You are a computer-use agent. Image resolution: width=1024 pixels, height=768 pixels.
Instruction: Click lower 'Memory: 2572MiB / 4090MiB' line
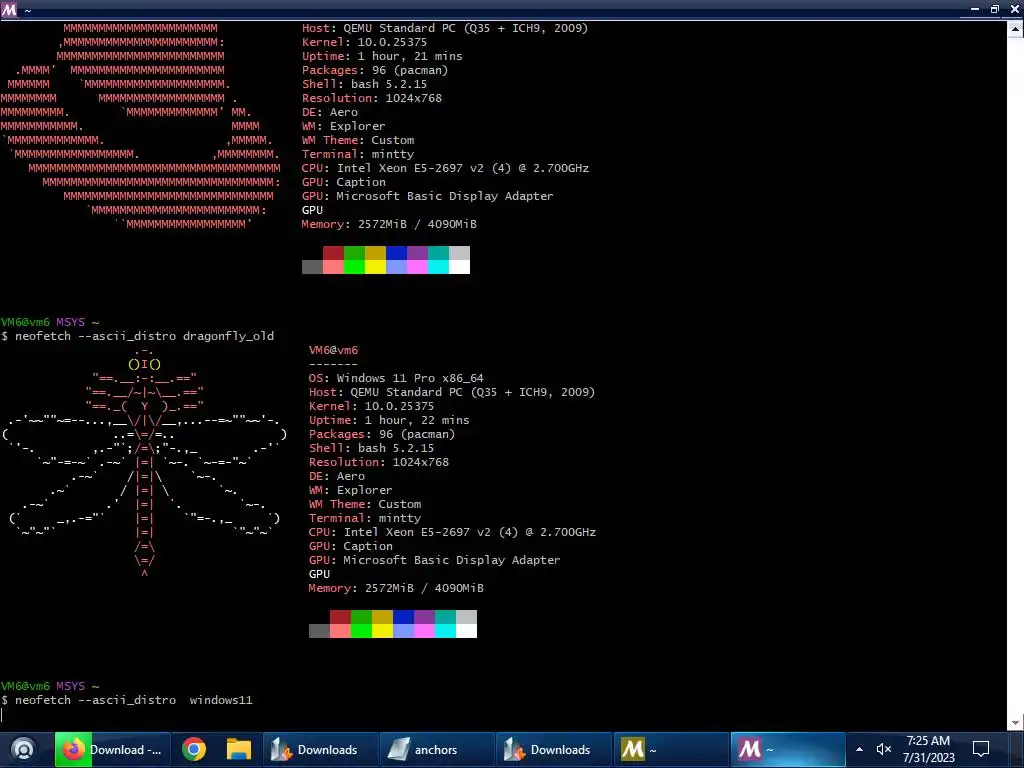click(x=396, y=588)
